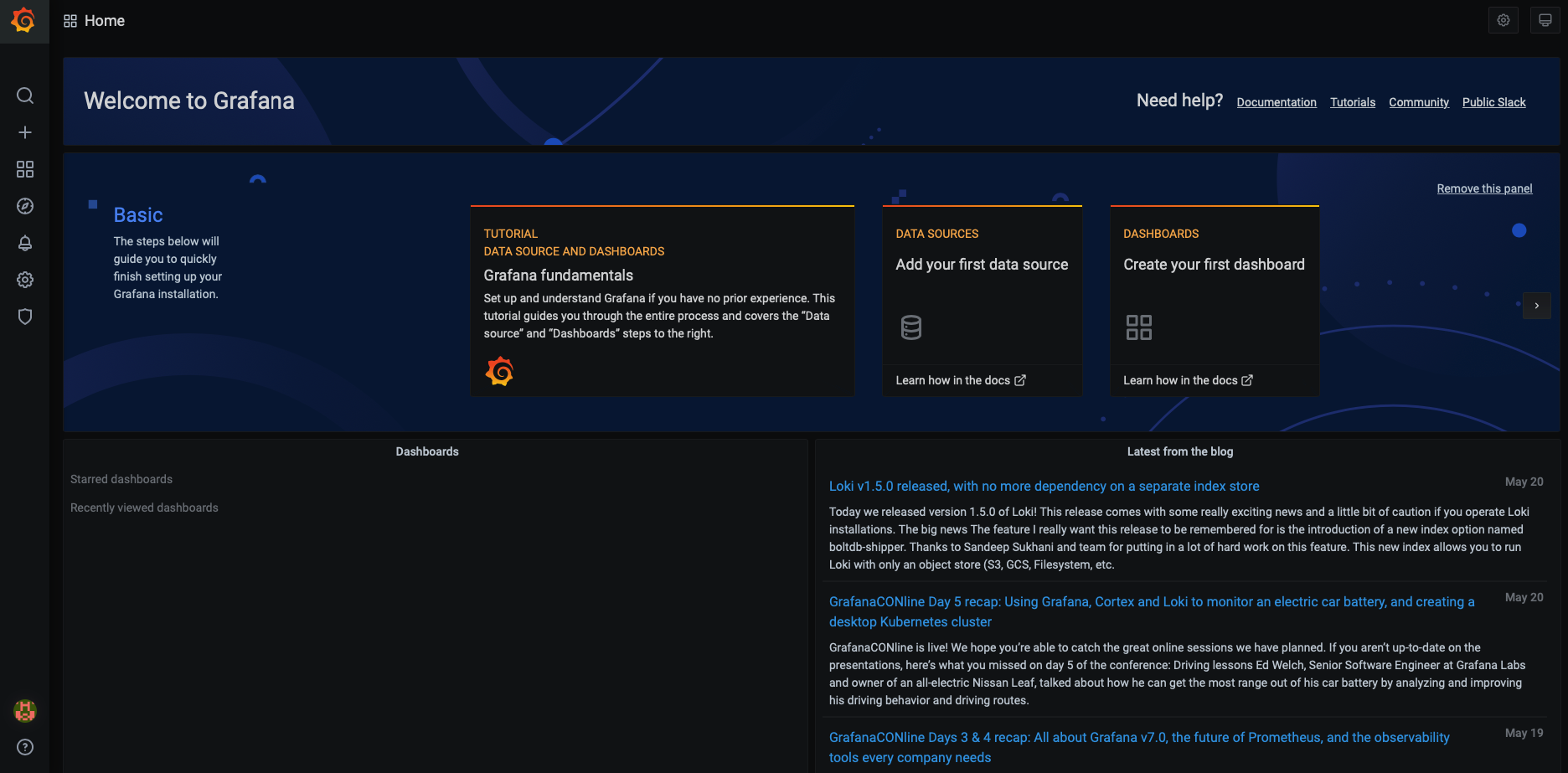The width and height of the screenshot is (1568, 773).
Task: Show next setup steps with right chevron
Action: pyautogui.click(x=1537, y=306)
